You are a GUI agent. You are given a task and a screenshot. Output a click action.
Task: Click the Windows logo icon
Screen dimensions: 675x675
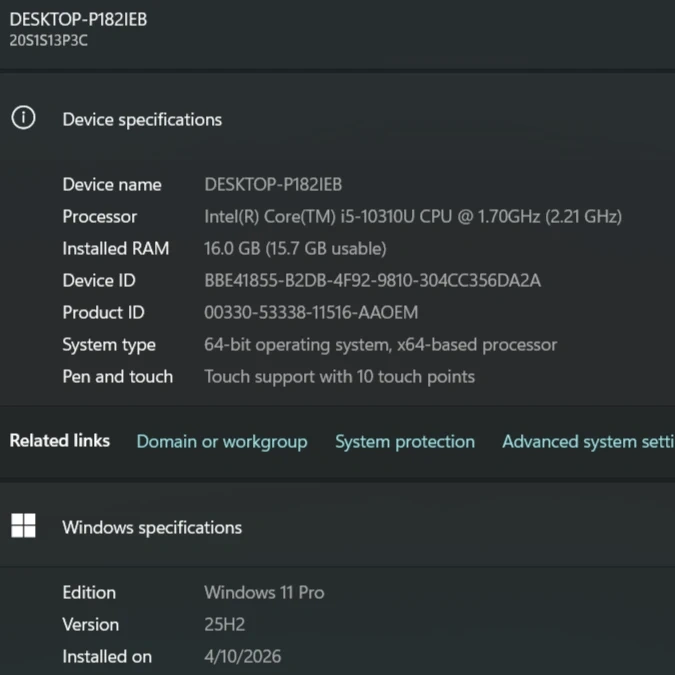tap(23, 526)
